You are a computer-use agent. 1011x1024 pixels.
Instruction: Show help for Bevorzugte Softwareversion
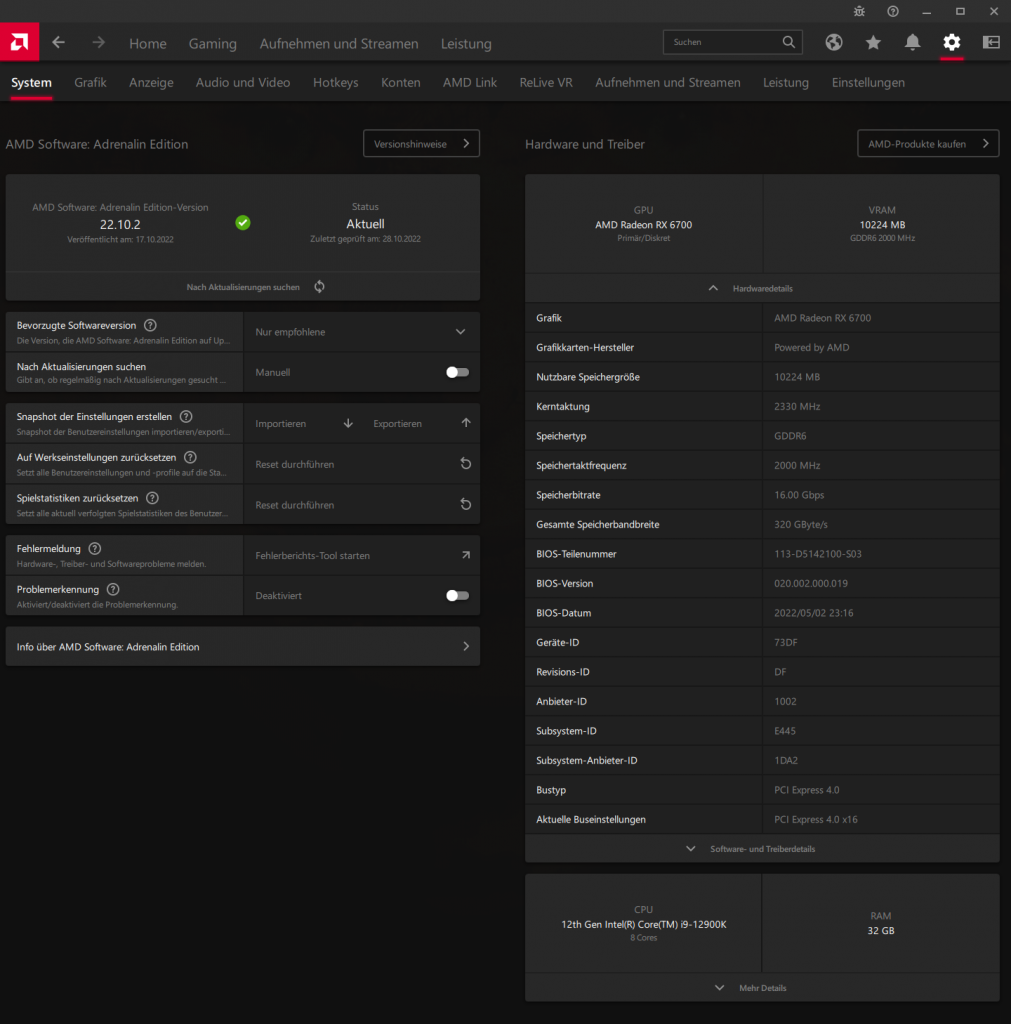tap(150, 325)
